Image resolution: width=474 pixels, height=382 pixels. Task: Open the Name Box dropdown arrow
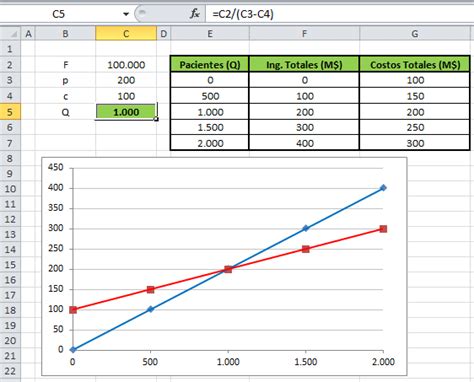[x=126, y=14]
